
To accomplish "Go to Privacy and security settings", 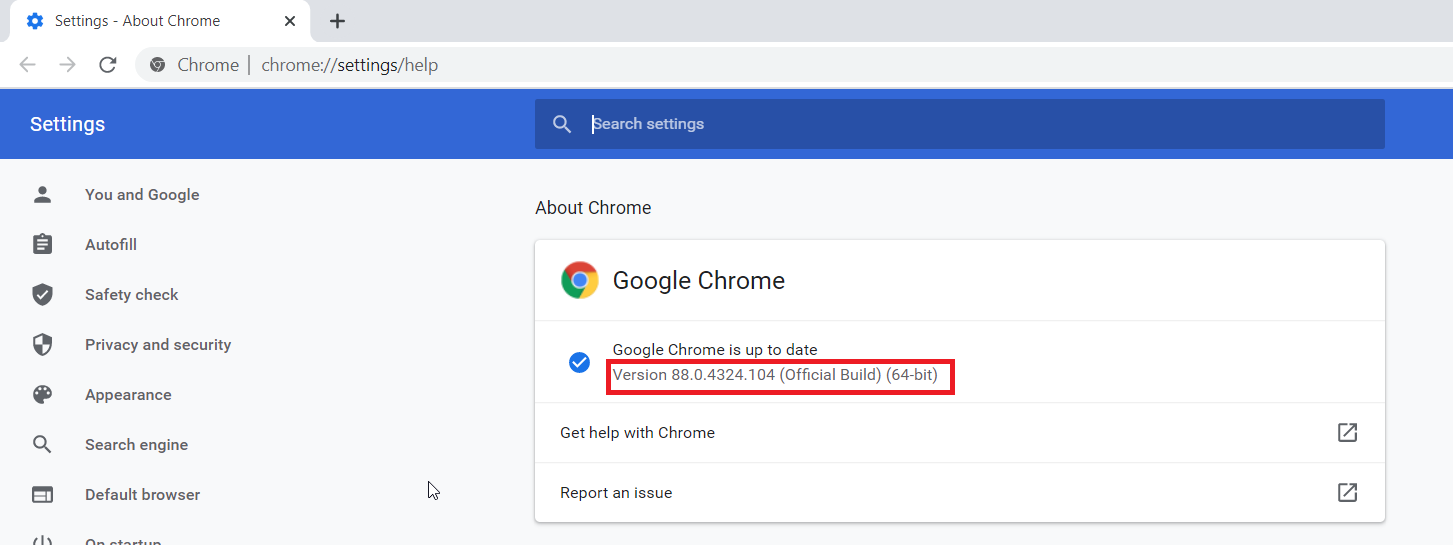I will click(x=158, y=345).
